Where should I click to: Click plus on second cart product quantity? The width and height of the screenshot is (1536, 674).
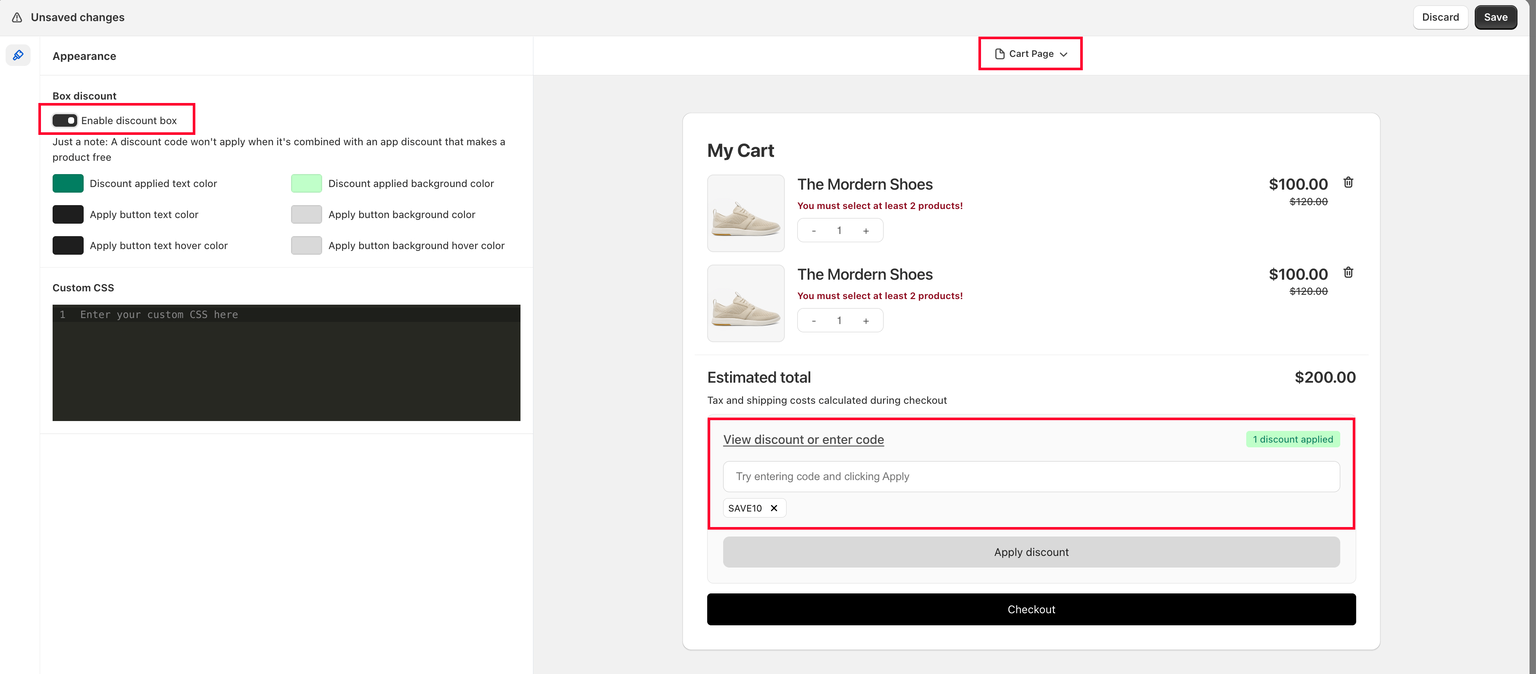tap(865, 321)
